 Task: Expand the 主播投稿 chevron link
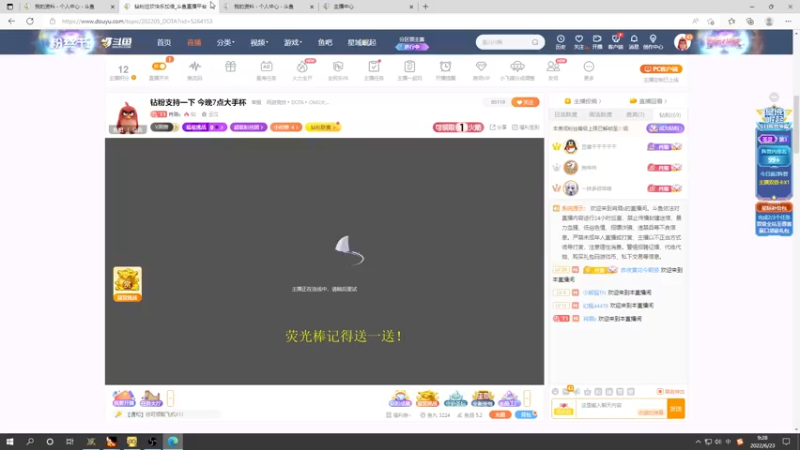583,101
